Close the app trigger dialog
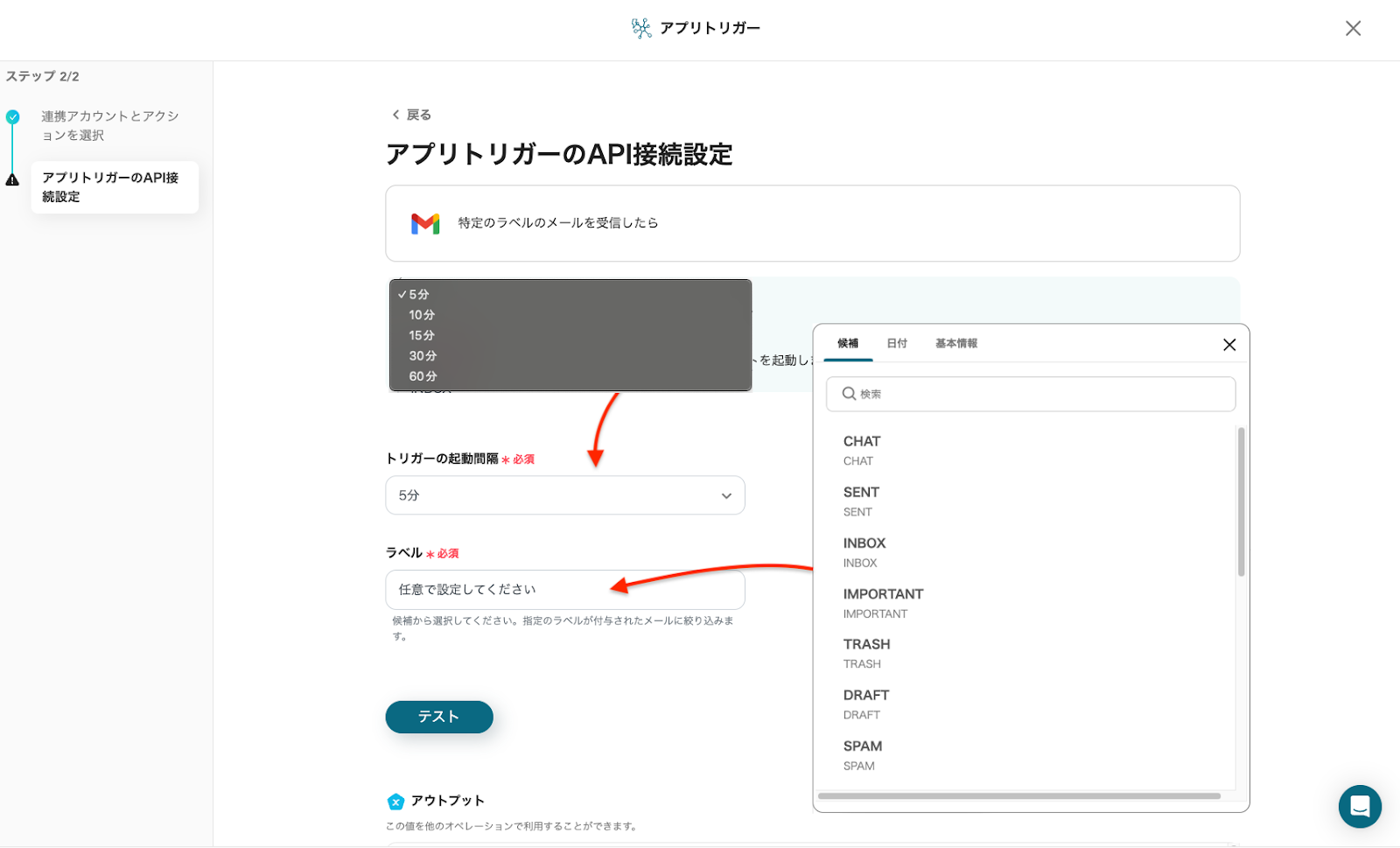The height and width of the screenshot is (848, 1400). 1353,29
